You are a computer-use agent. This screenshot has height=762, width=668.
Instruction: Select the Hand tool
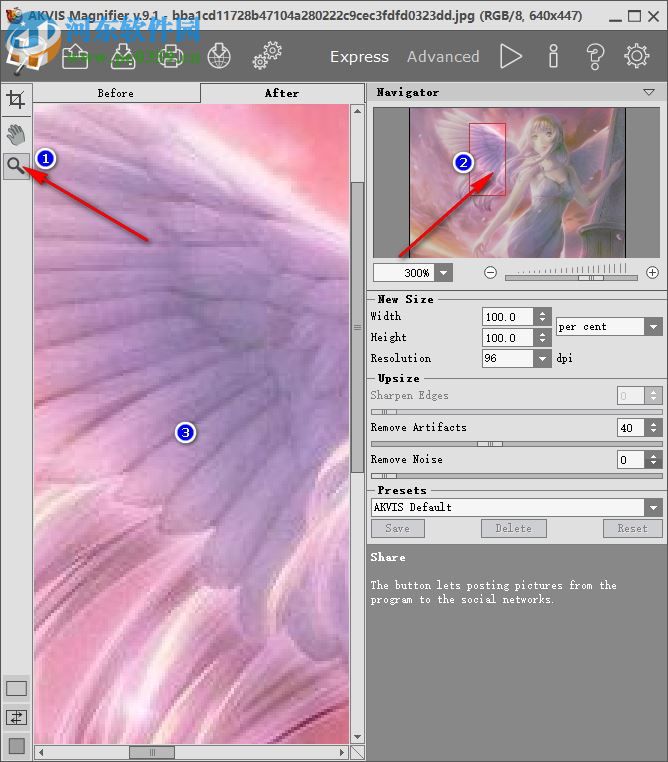[16, 135]
